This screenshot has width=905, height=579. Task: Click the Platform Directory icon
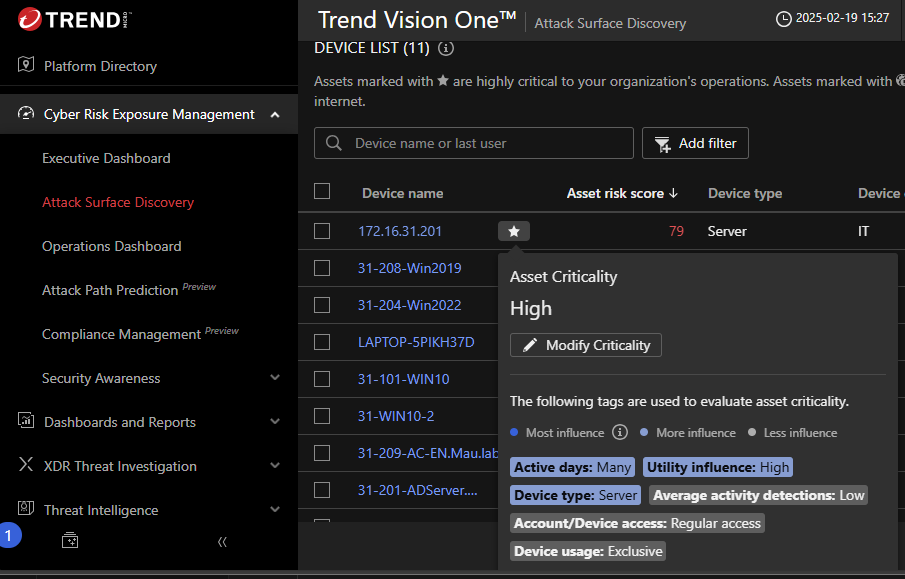click(x=26, y=65)
